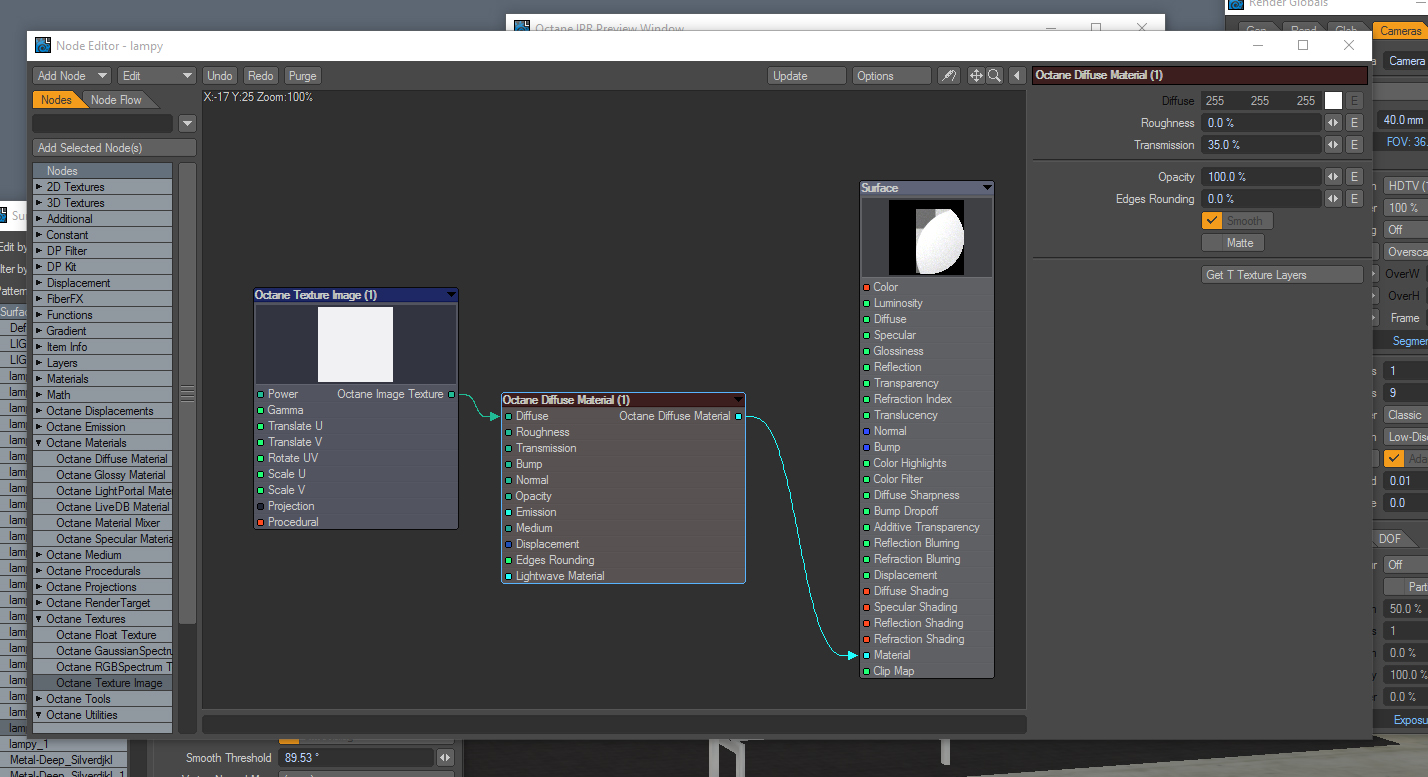
Task: Click the Surface node preview thumbnail
Action: coord(927,237)
